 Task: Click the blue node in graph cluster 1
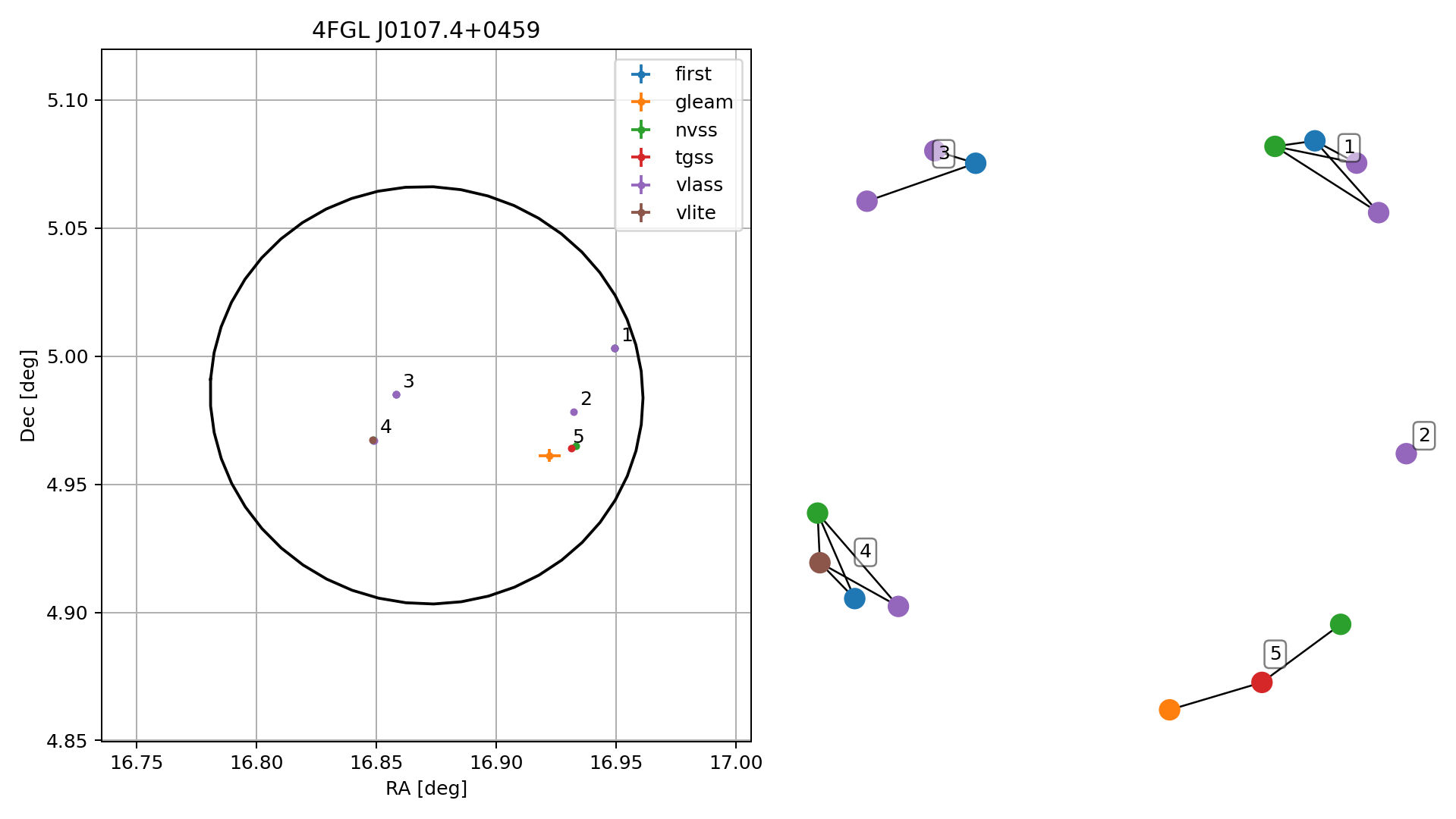pyautogui.click(x=1315, y=140)
